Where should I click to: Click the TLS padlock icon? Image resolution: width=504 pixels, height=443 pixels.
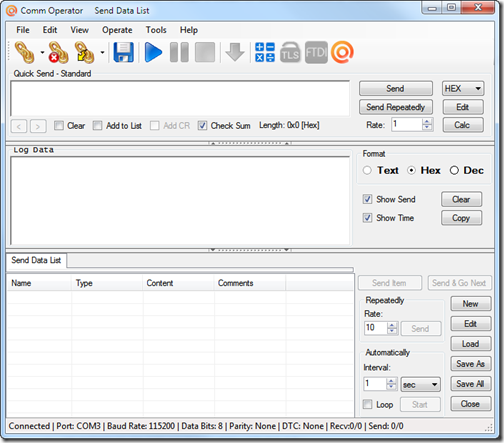tap(290, 52)
